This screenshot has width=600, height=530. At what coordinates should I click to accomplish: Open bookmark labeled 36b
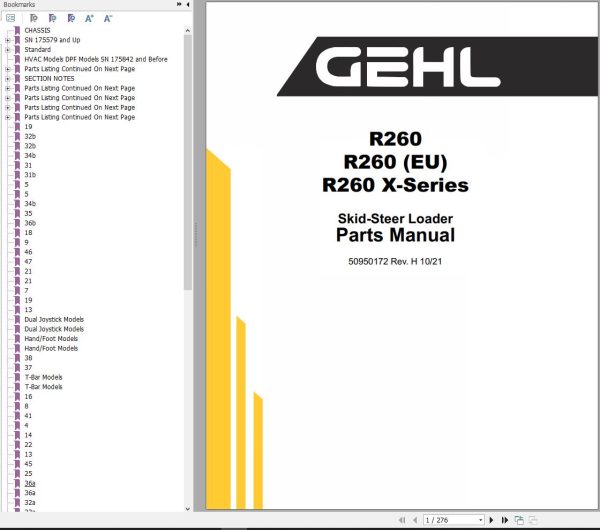(30, 223)
